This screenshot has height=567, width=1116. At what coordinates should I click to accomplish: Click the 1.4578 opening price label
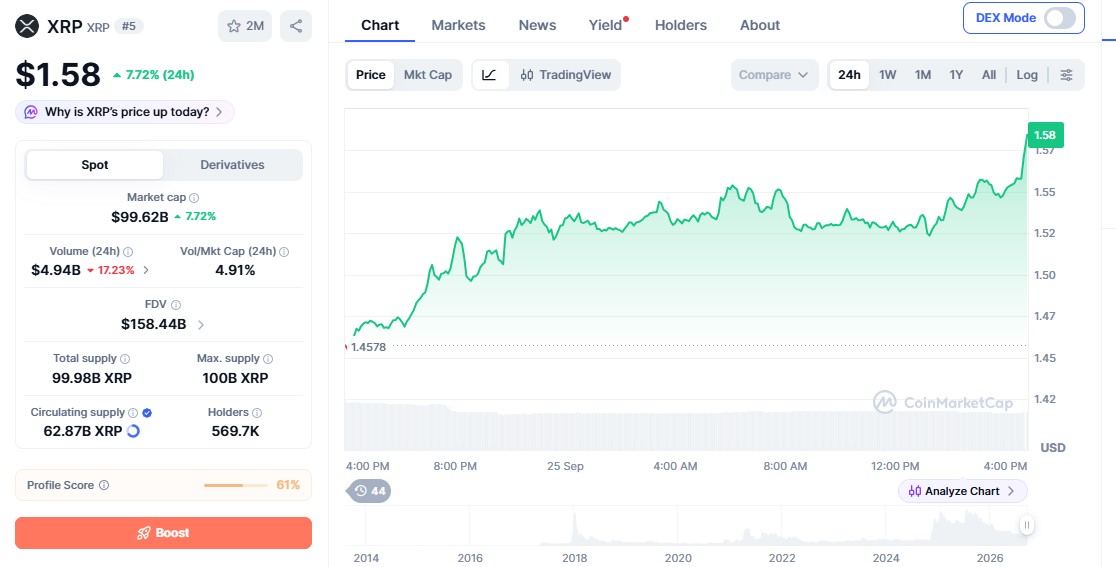click(x=368, y=347)
